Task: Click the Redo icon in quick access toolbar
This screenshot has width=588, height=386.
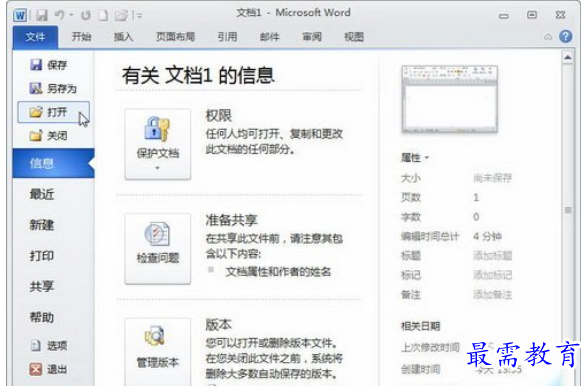Action: coord(86,15)
